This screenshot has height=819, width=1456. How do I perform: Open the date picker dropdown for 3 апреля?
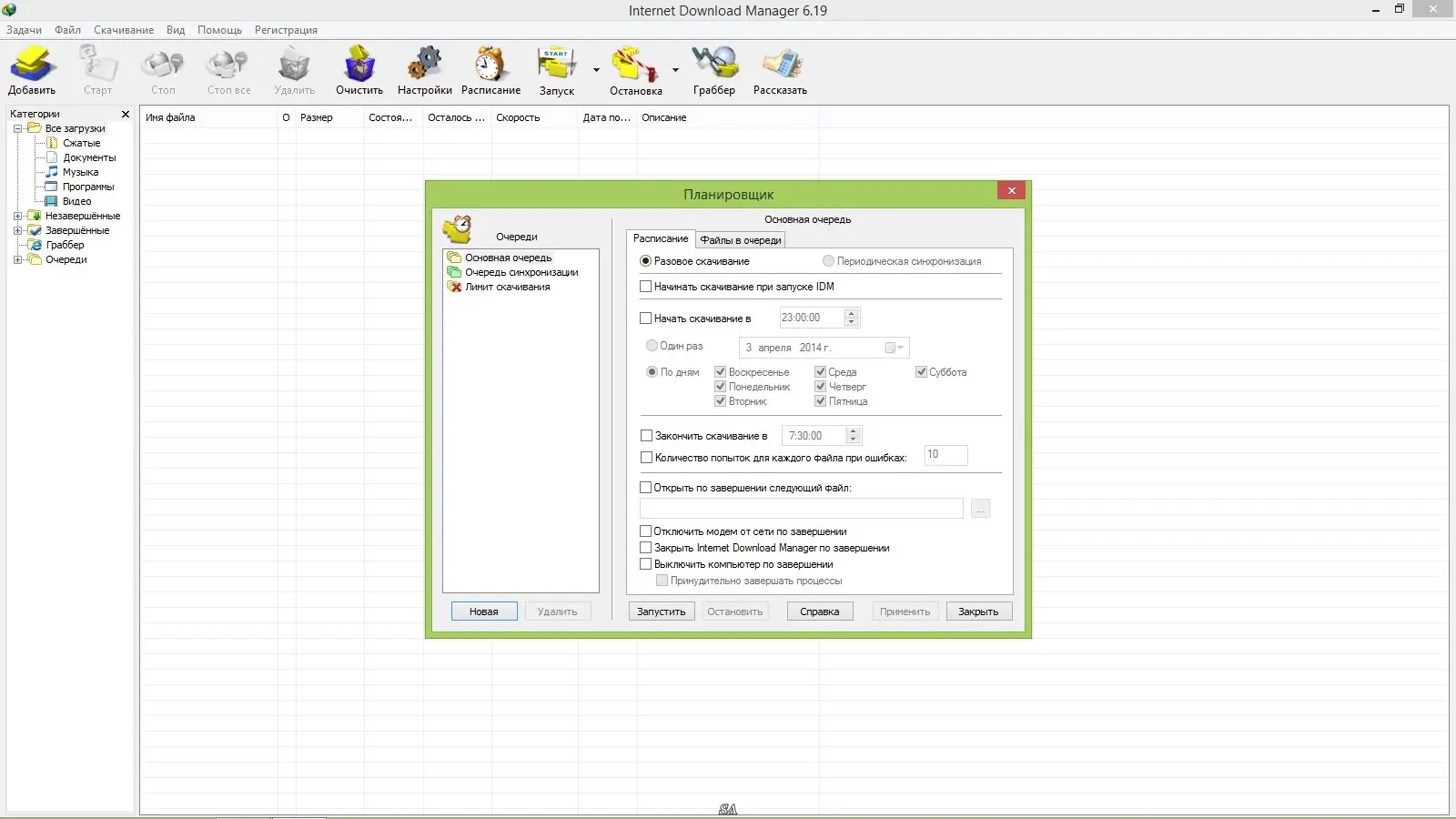point(895,348)
